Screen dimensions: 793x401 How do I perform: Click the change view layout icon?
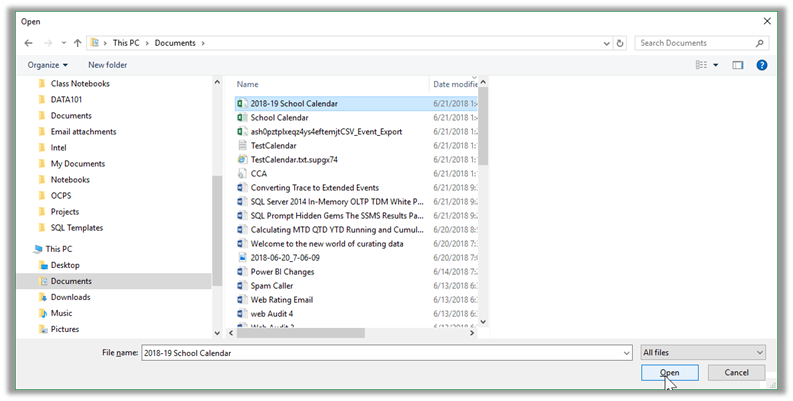[x=702, y=65]
